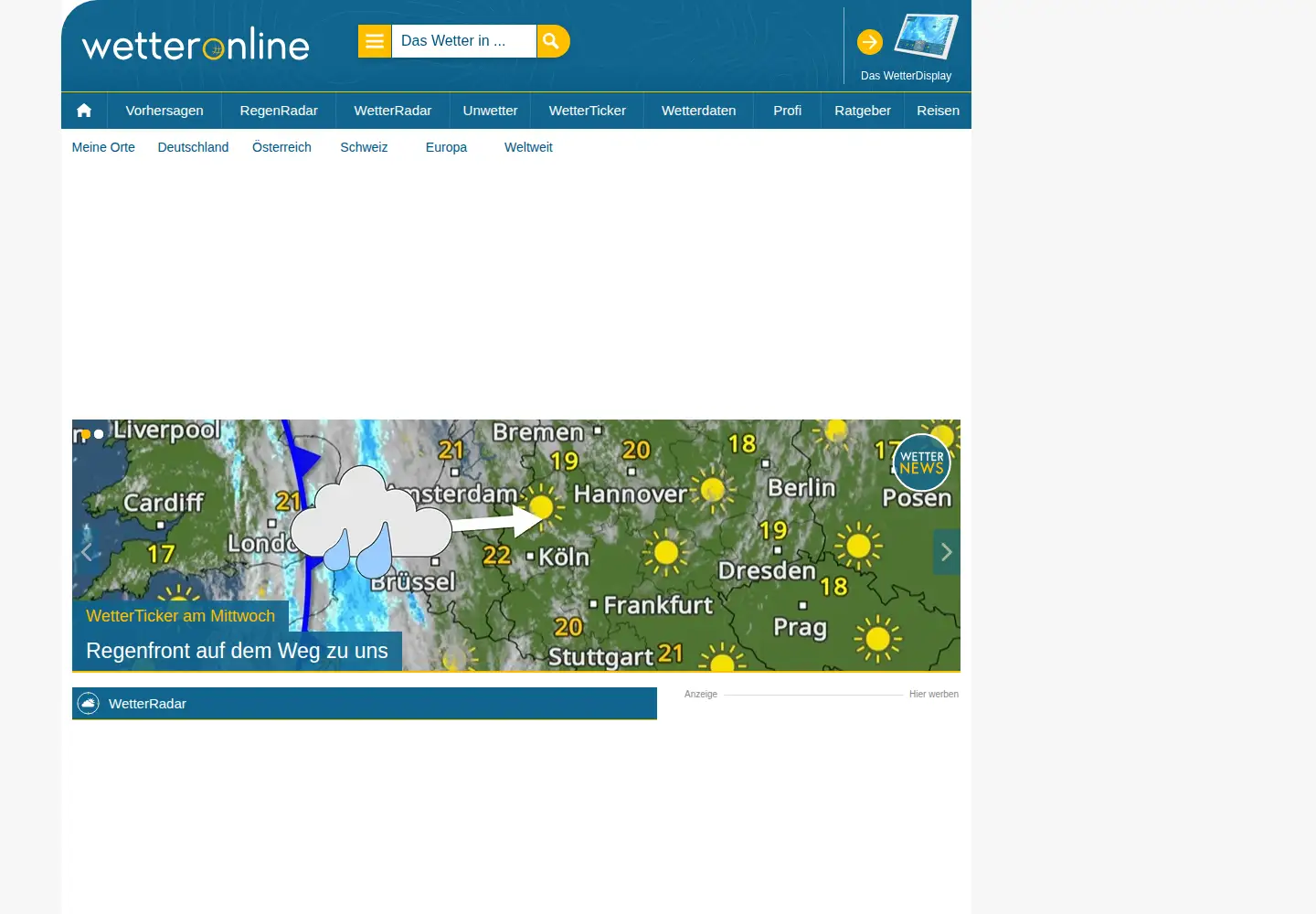Select the first carousel dot indicator
This screenshot has width=1316, height=914.
point(86,434)
